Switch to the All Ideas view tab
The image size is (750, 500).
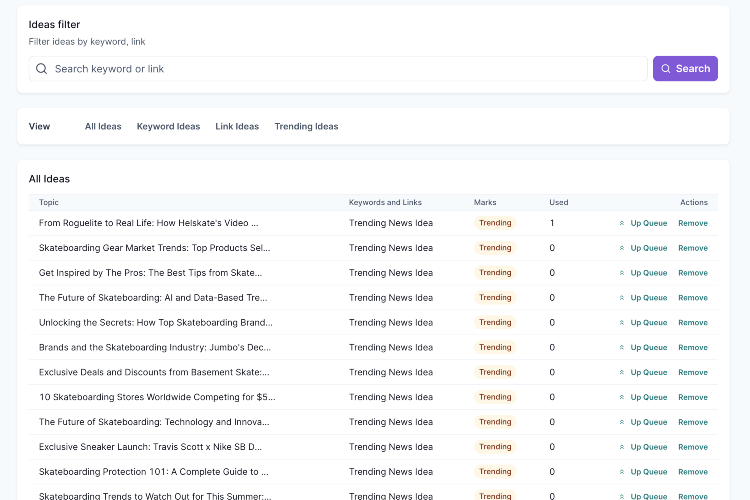coord(103,127)
